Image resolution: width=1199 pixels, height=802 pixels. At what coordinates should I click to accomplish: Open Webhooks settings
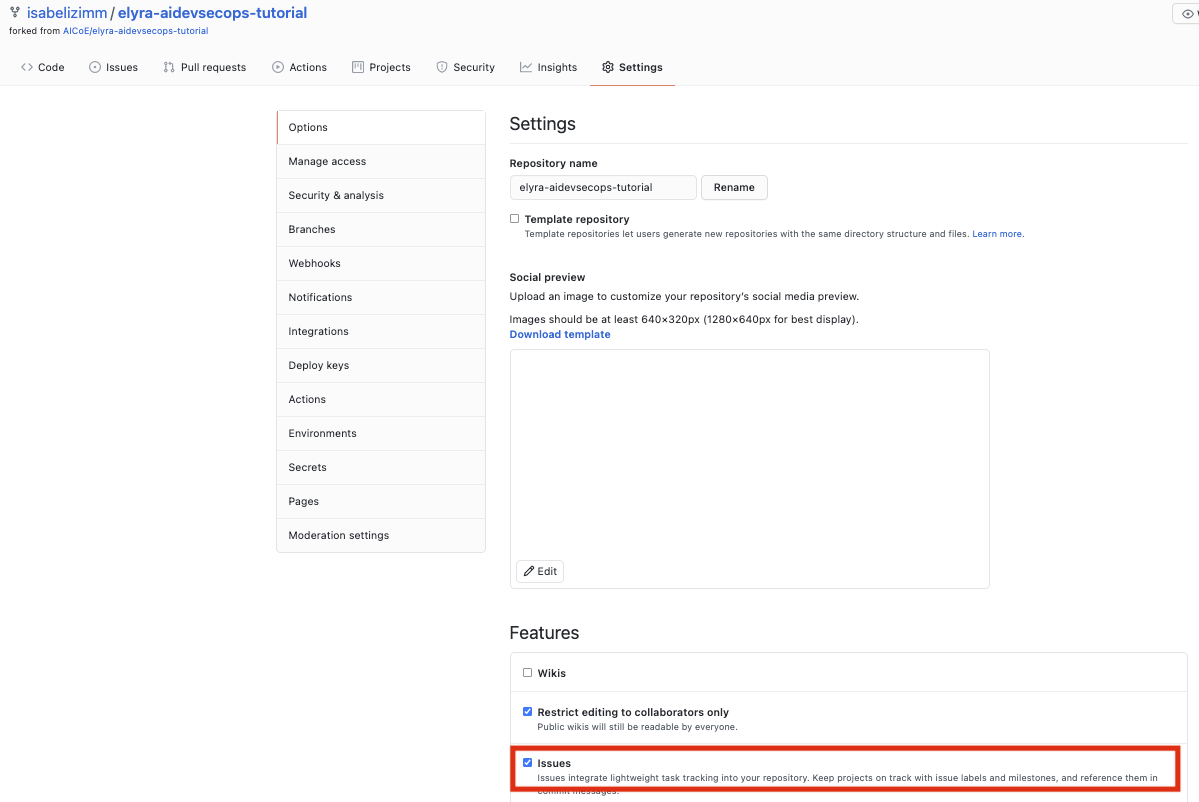point(381,264)
